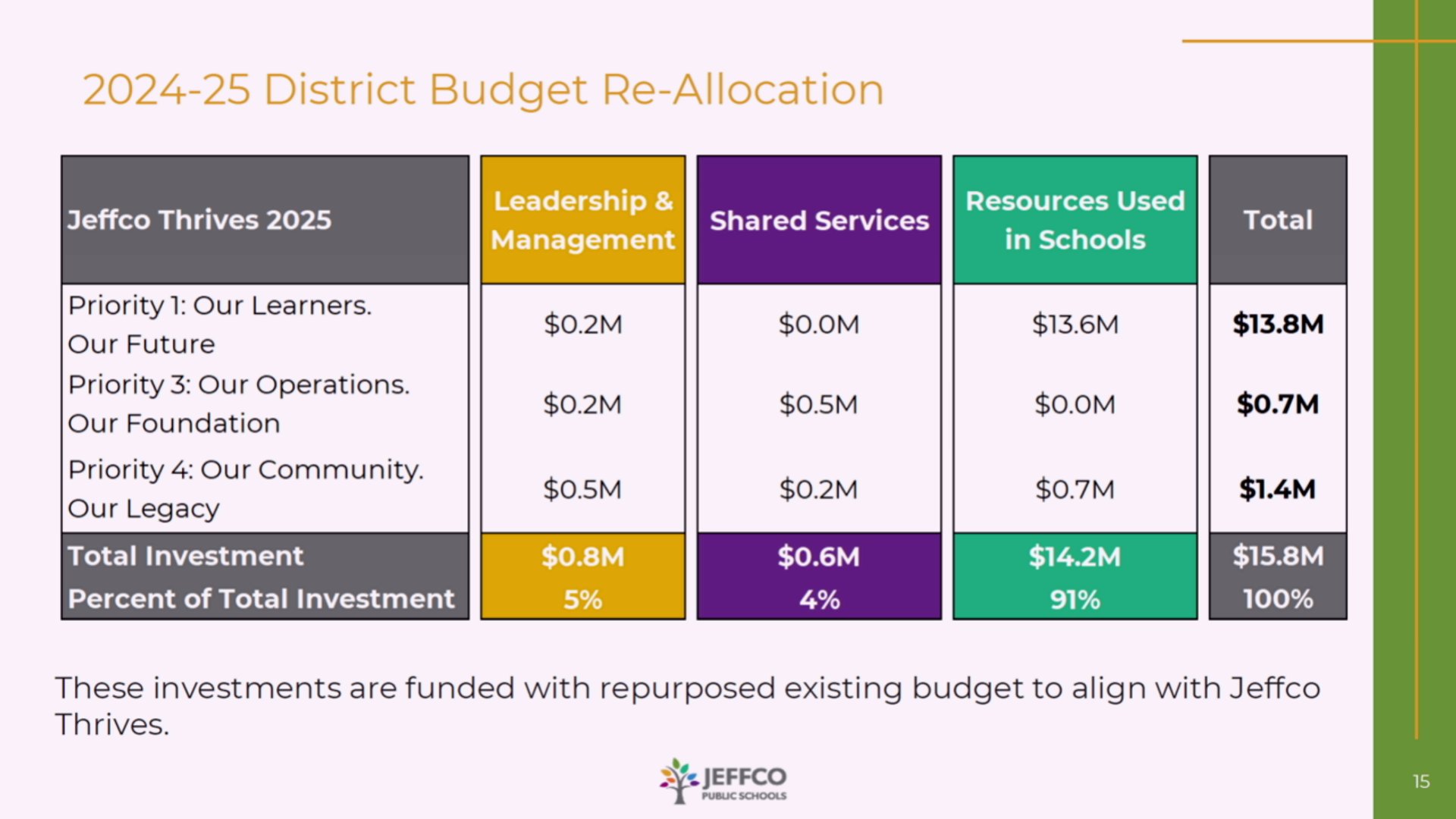Click the $0.0M Resources in Schools Priority 3 value
This screenshot has width=1456, height=819.
pos(1075,404)
